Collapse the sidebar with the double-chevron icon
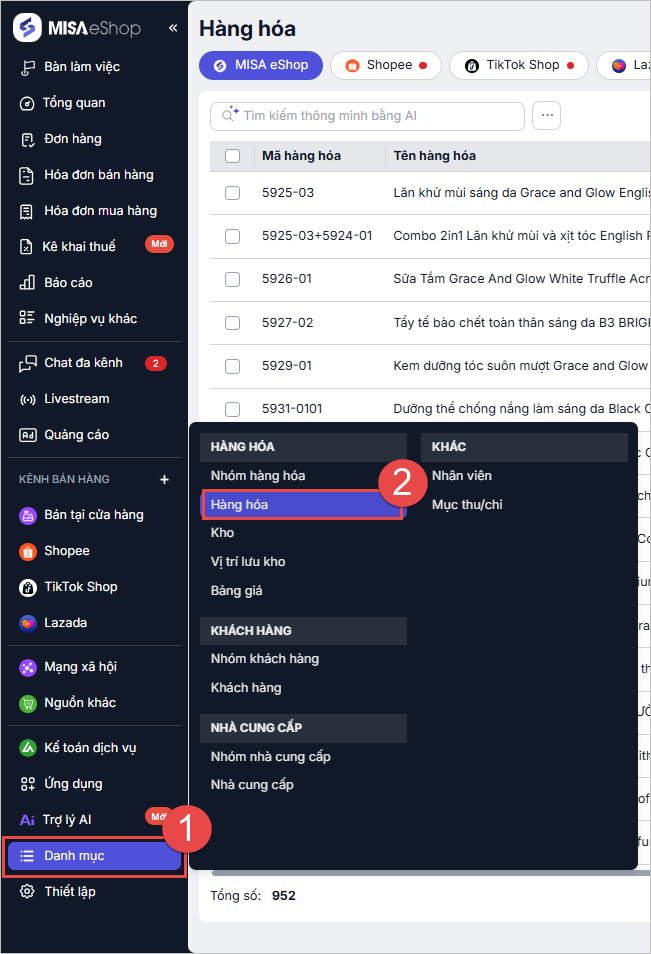This screenshot has width=651, height=954. pyautogui.click(x=173, y=28)
